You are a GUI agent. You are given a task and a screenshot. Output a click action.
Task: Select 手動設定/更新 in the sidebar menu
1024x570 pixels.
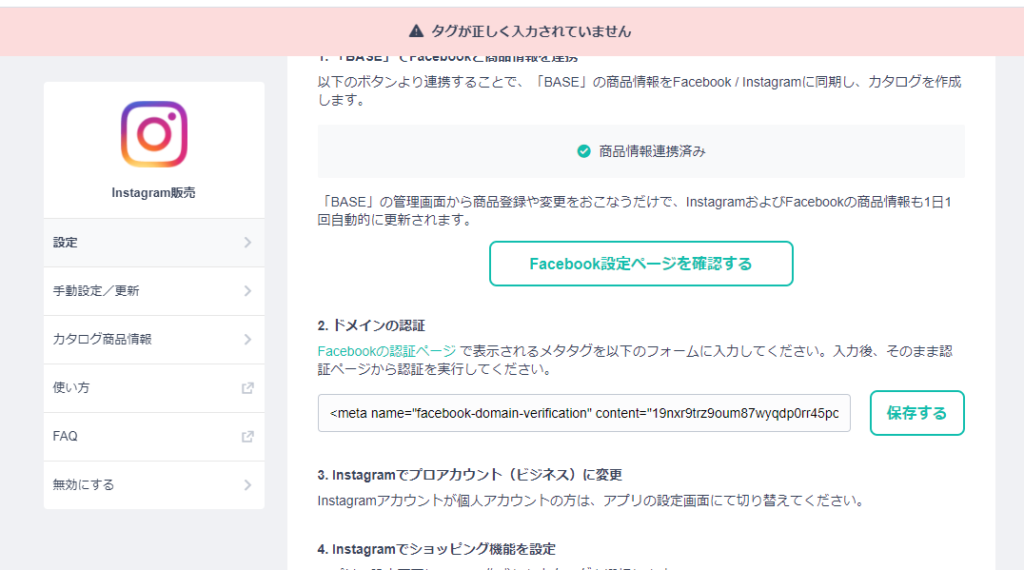pyautogui.click(x=154, y=291)
